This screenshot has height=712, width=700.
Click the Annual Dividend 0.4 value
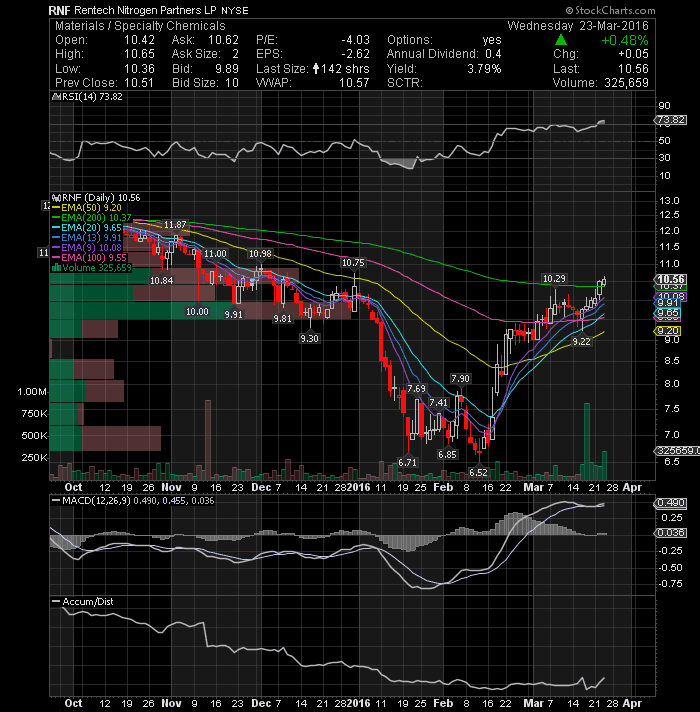[493, 54]
